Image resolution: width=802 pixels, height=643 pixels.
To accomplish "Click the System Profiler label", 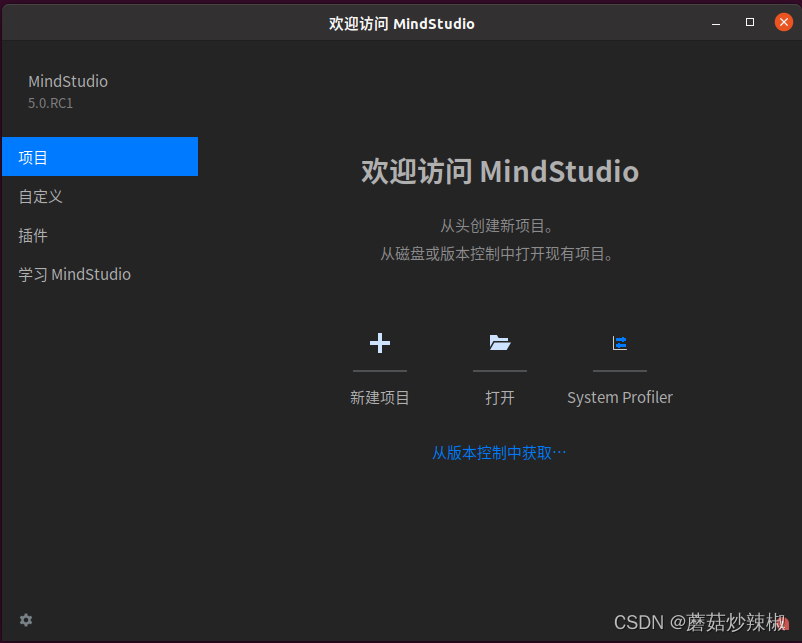I will click(x=619, y=397).
